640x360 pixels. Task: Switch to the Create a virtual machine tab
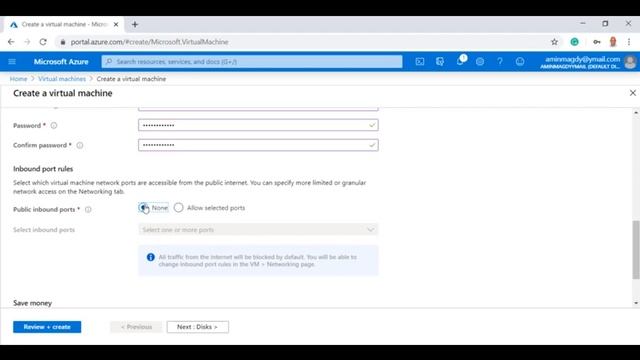[x=64, y=24]
